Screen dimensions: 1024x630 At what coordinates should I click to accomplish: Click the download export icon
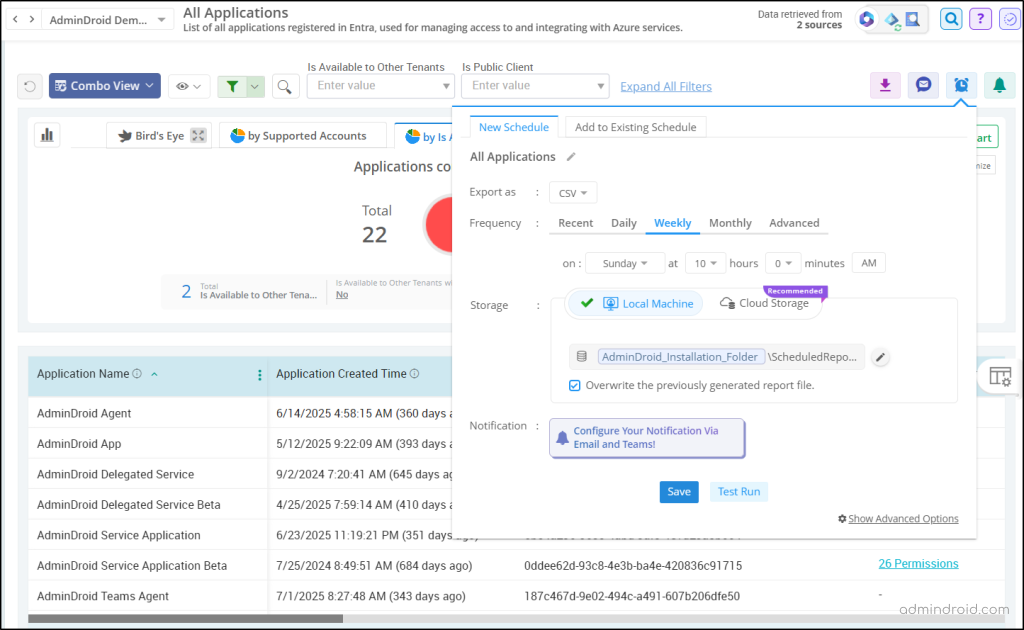tap(885, 85)
